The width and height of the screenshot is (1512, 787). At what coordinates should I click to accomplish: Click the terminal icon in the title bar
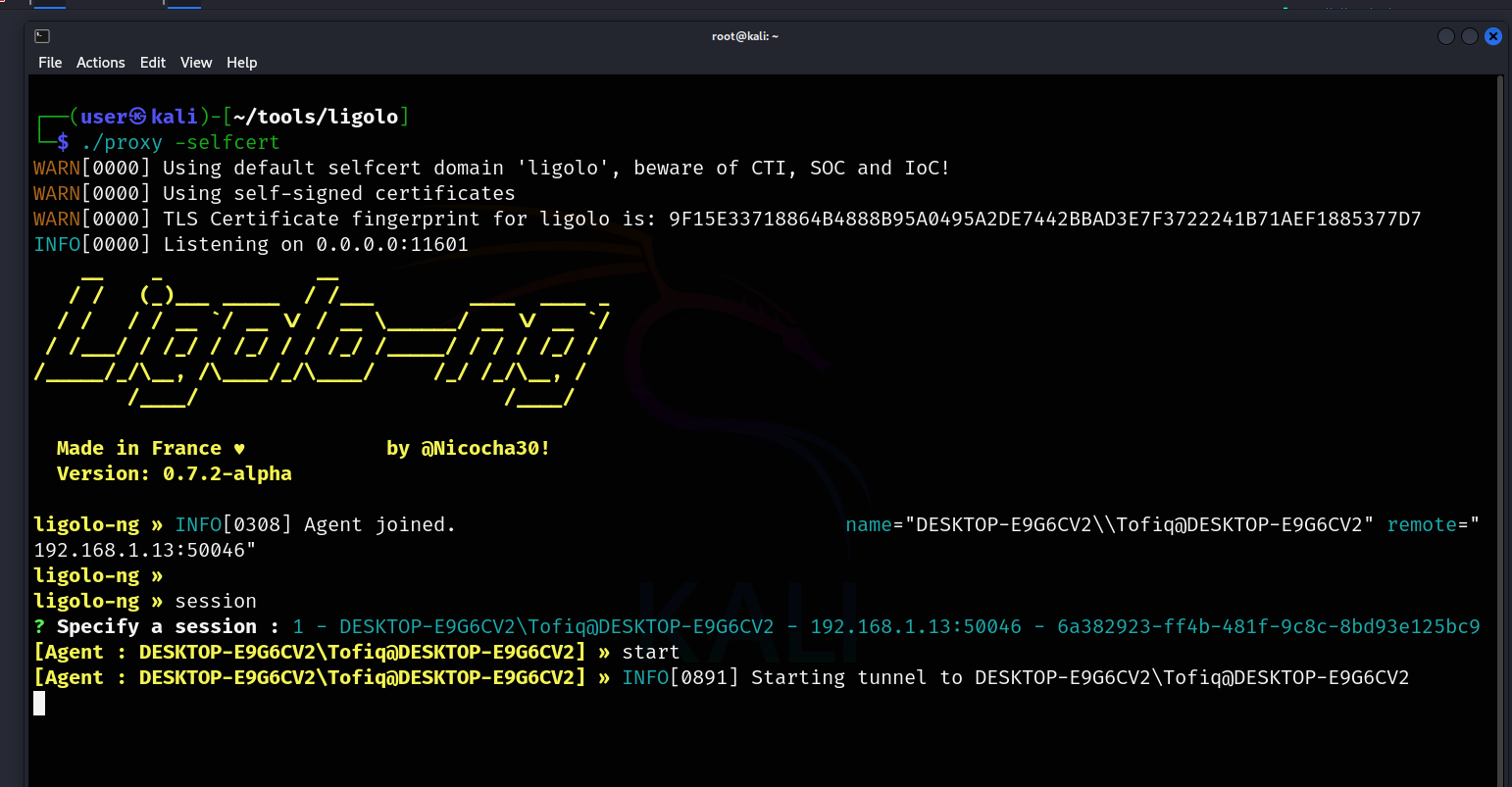tap(42, 36)
